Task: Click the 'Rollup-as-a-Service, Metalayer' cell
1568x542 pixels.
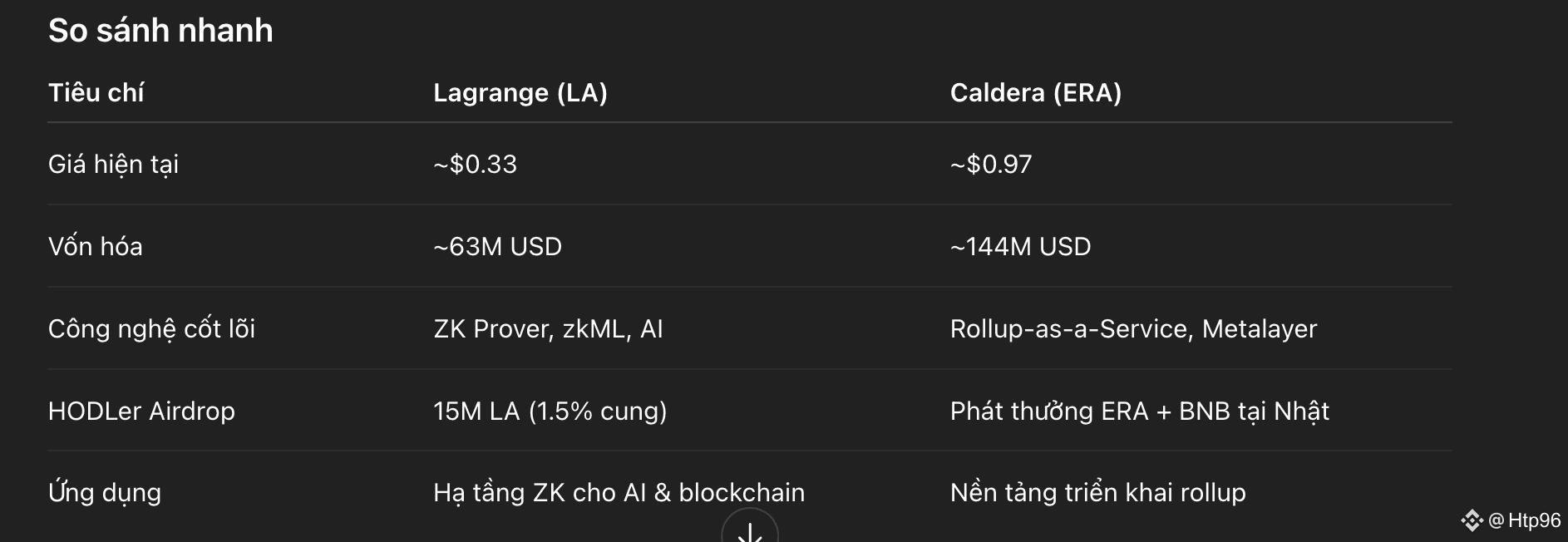Action: coord(1133,329)
